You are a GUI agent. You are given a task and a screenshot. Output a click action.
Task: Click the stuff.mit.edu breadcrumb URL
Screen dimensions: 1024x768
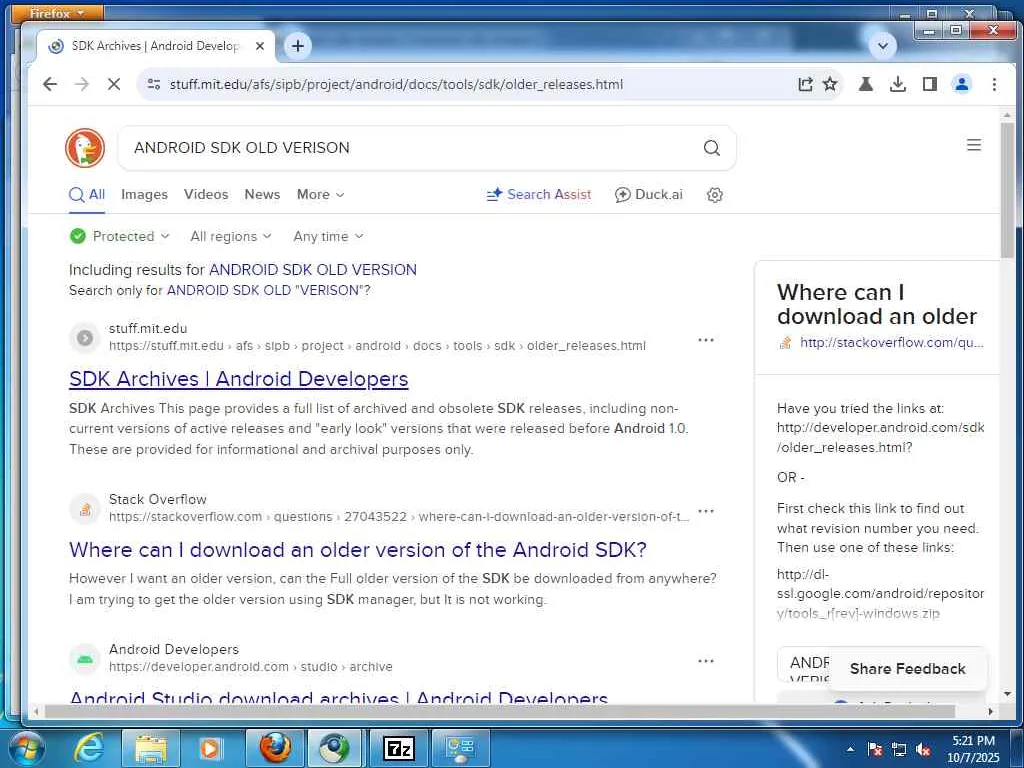tap(377, 346)
